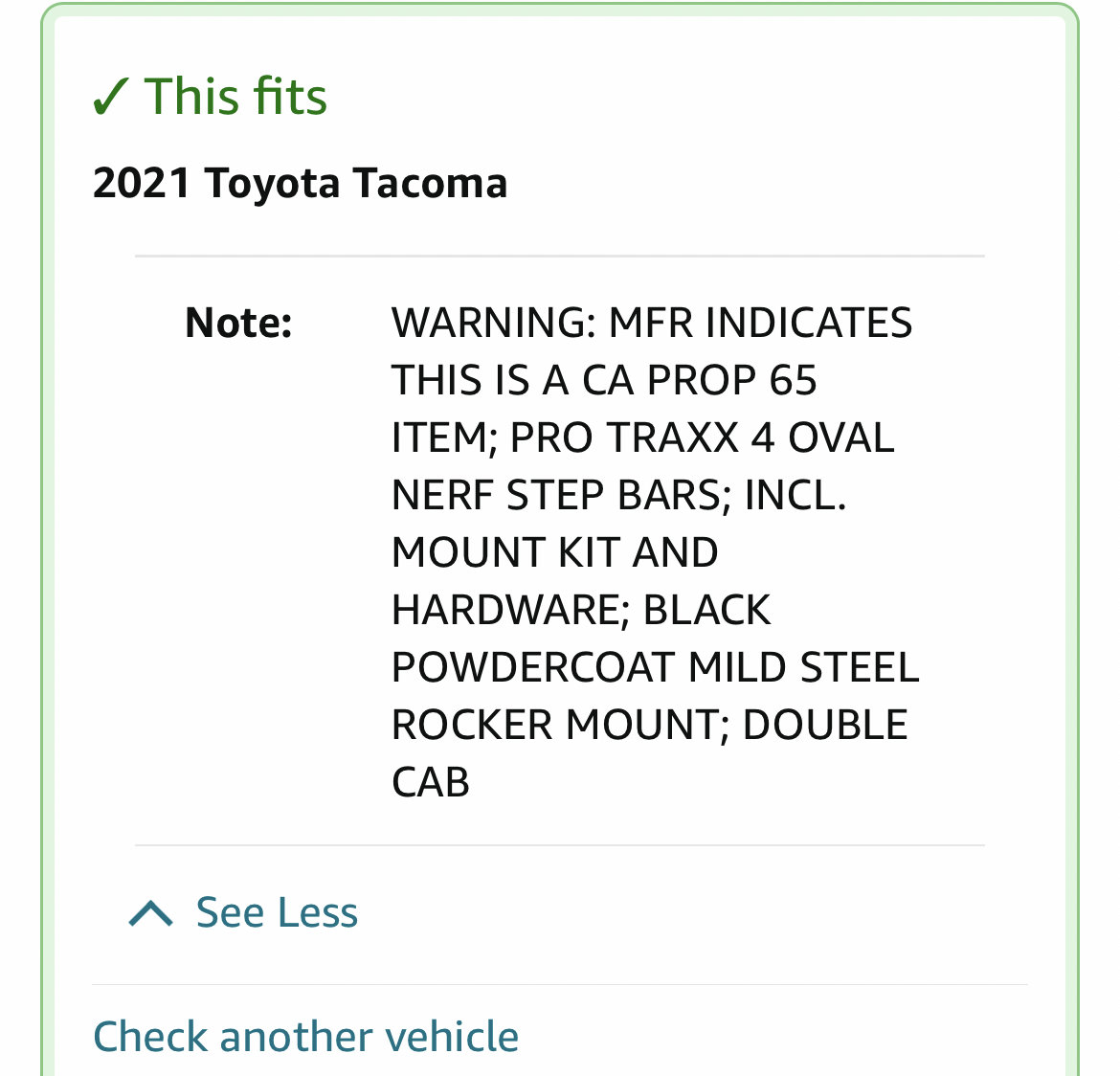The width and height of the screenshot is (1120, 1076).
Task: Click the ROCKER MOUNT; DOUBLE line
Action: 650,725
